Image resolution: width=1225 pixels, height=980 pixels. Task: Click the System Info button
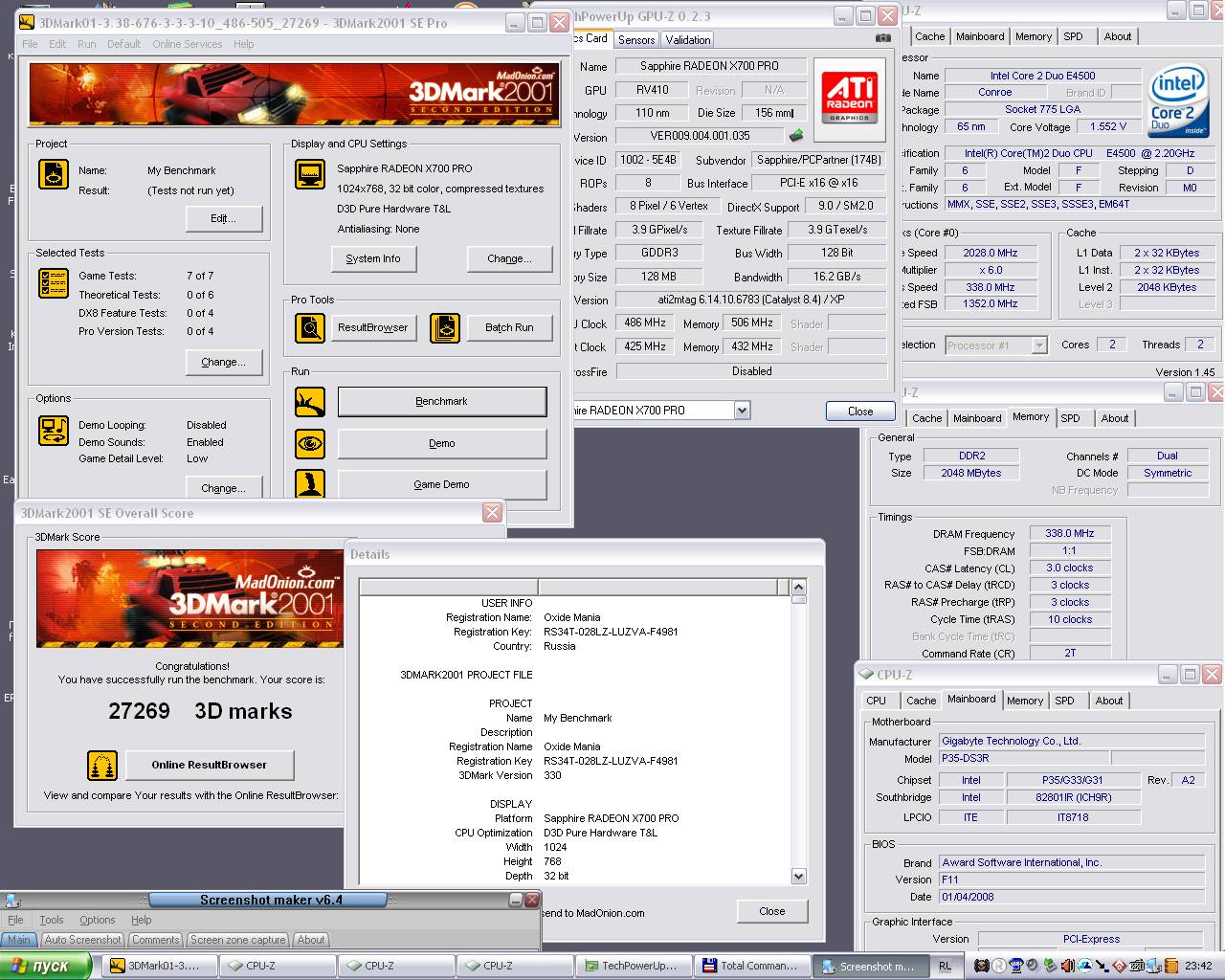tap(373, 258)
